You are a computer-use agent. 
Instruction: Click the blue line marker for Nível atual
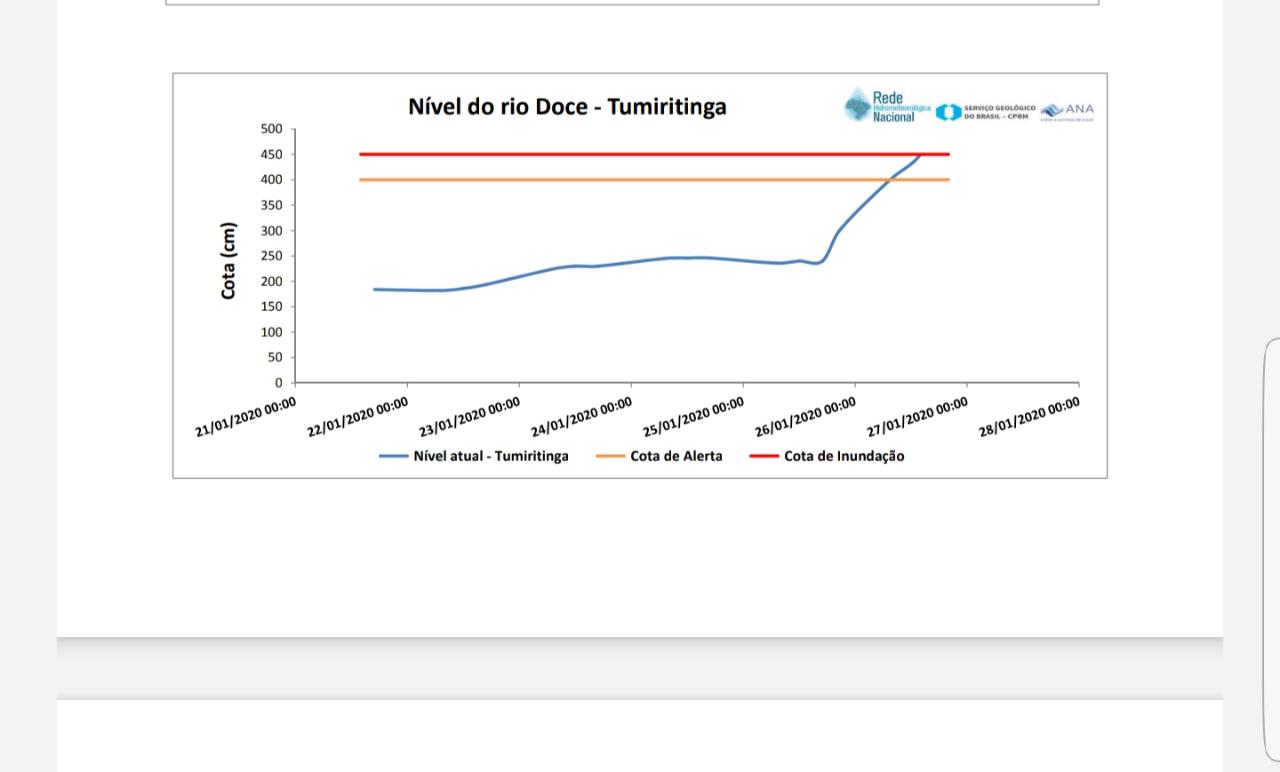coord(392,456)
